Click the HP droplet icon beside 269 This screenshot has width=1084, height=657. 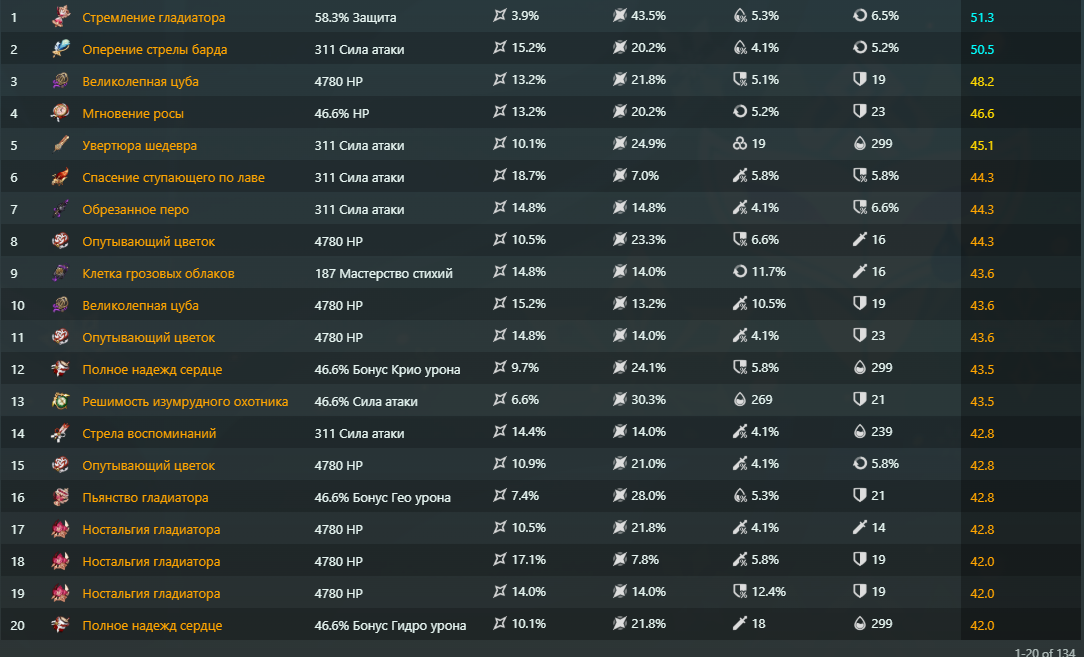pos(740,400)
